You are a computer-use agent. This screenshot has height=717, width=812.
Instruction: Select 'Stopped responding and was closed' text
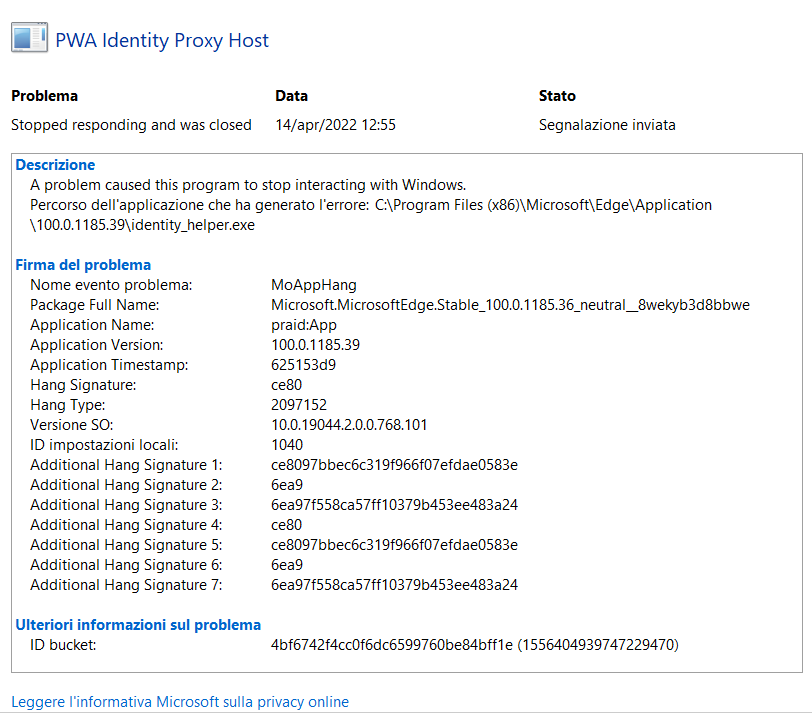[x=131, y=125]
